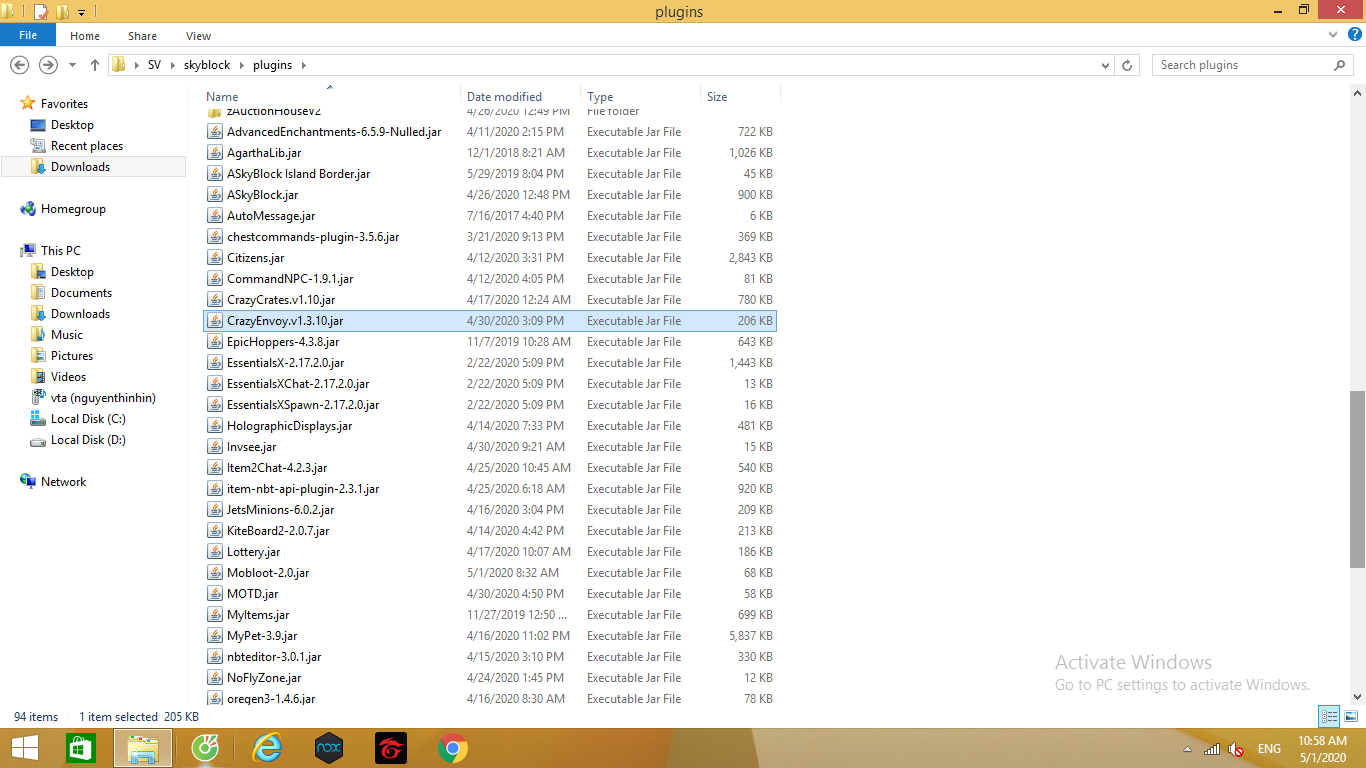Screen dimensions: 1366x768
Task: Open the recent locations dropdown arrow
Action: point(72,66)
